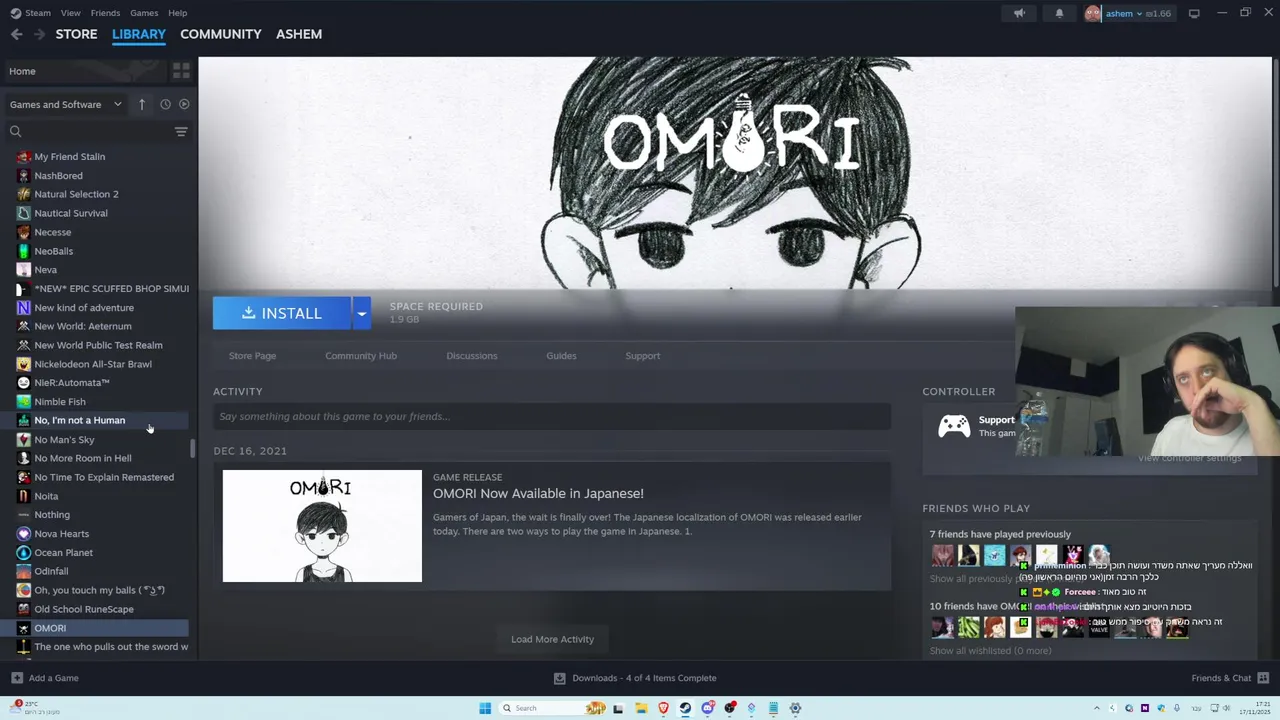Click the ready-to-play filter icon

click(x=184, y=104)
